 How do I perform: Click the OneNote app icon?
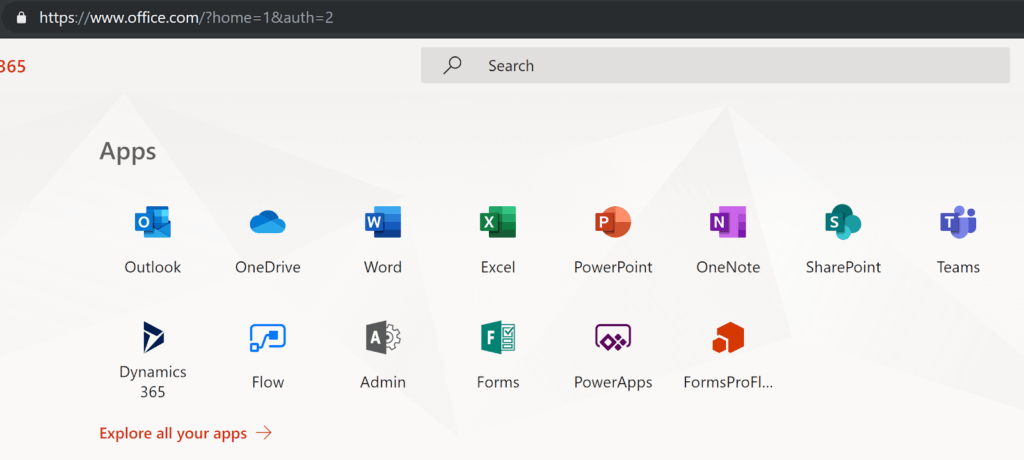coord(728,222)
